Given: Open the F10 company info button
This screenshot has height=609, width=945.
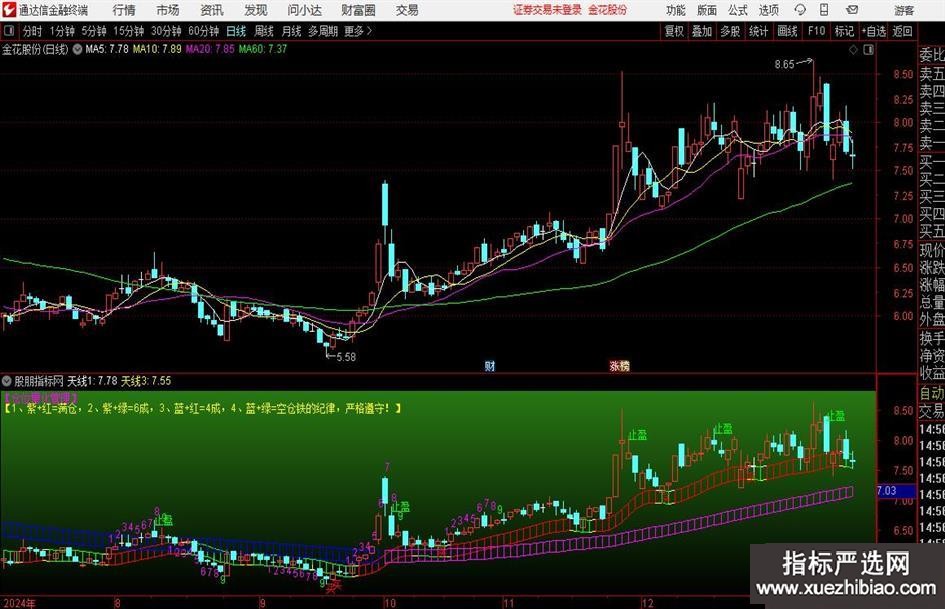Looking at the screenshot, I should [x=816, y=31].
